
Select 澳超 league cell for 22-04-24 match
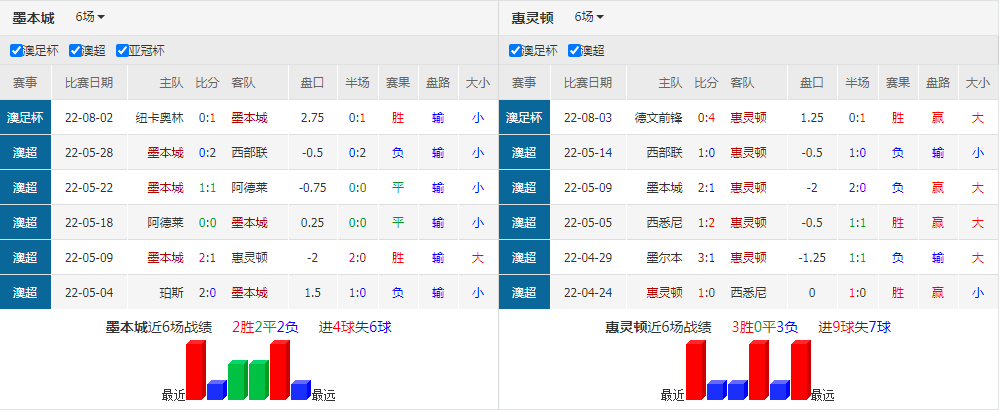tap(524, 293)
